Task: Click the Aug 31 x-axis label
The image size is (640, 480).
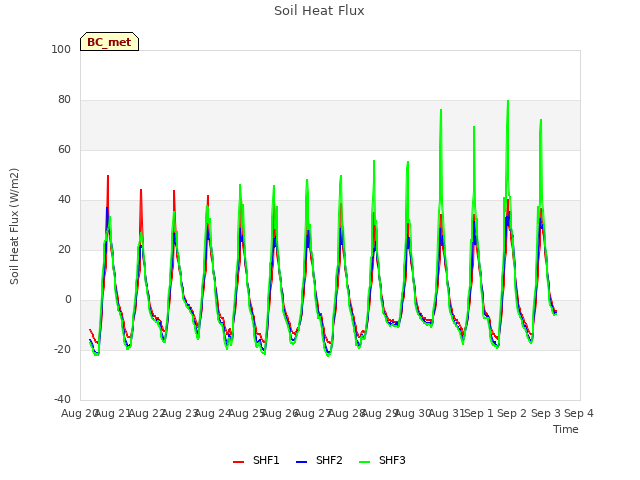Action: (447, 413)
